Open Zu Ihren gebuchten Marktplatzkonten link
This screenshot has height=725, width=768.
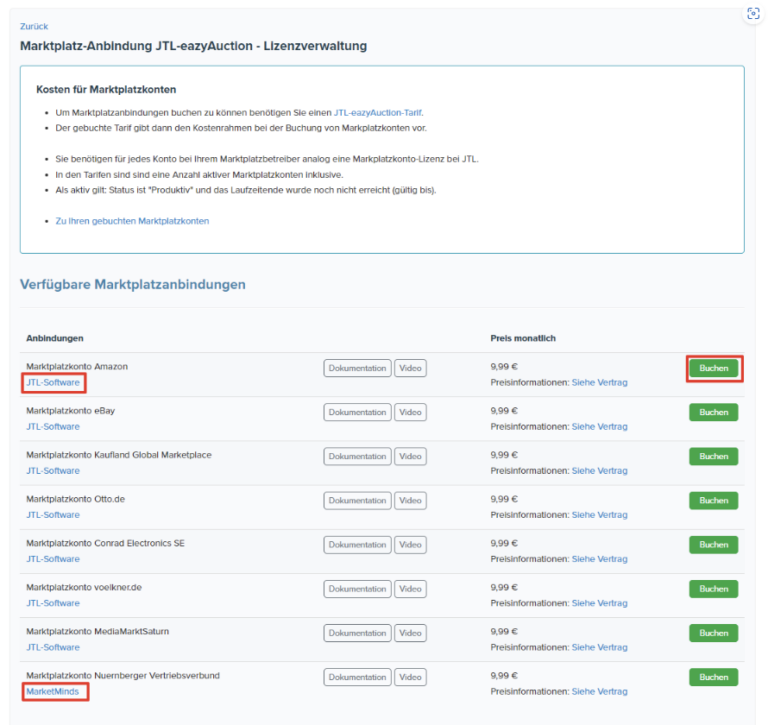pos(132,221)
